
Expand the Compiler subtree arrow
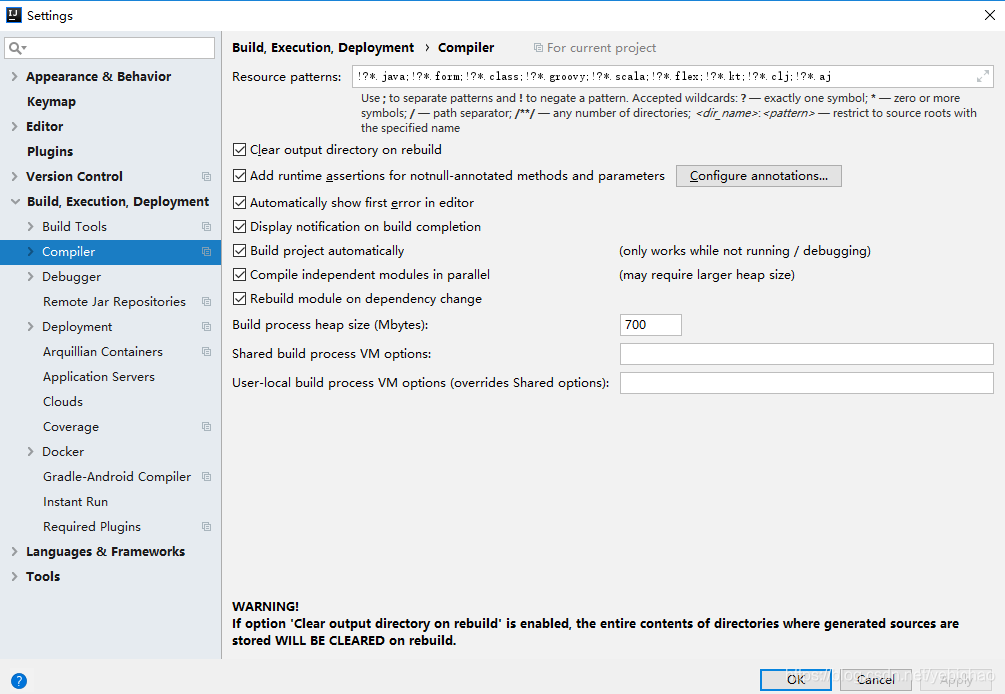pyautogui.click(x=30, y=252)
